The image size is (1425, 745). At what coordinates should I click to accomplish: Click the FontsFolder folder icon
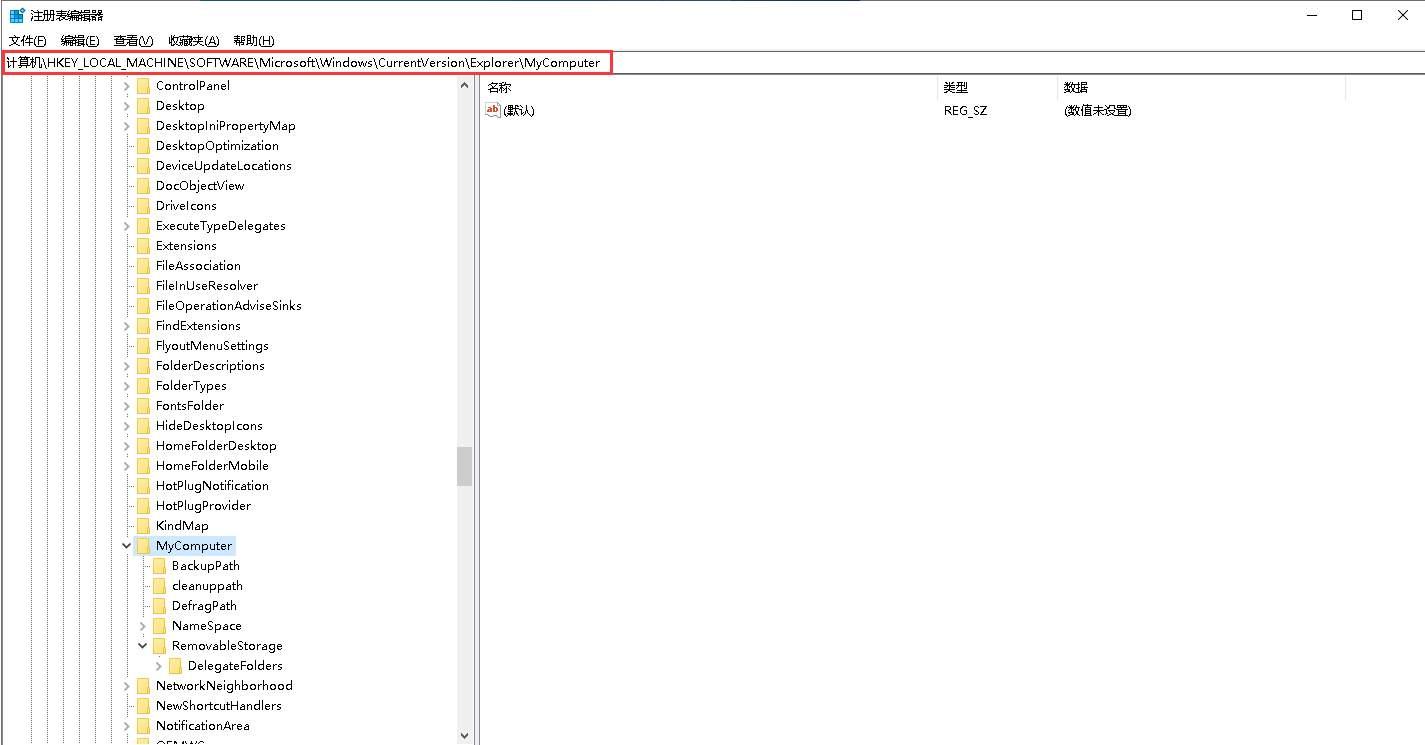pos(143,406)
